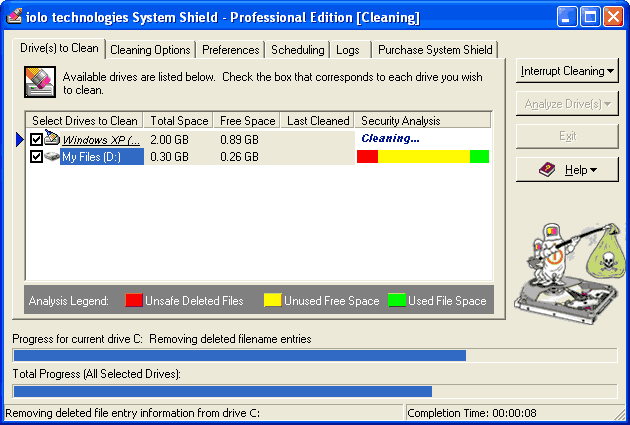Click the red Unsafe Deleted Files swatch
630x425 pixels.
click(134, 300)
